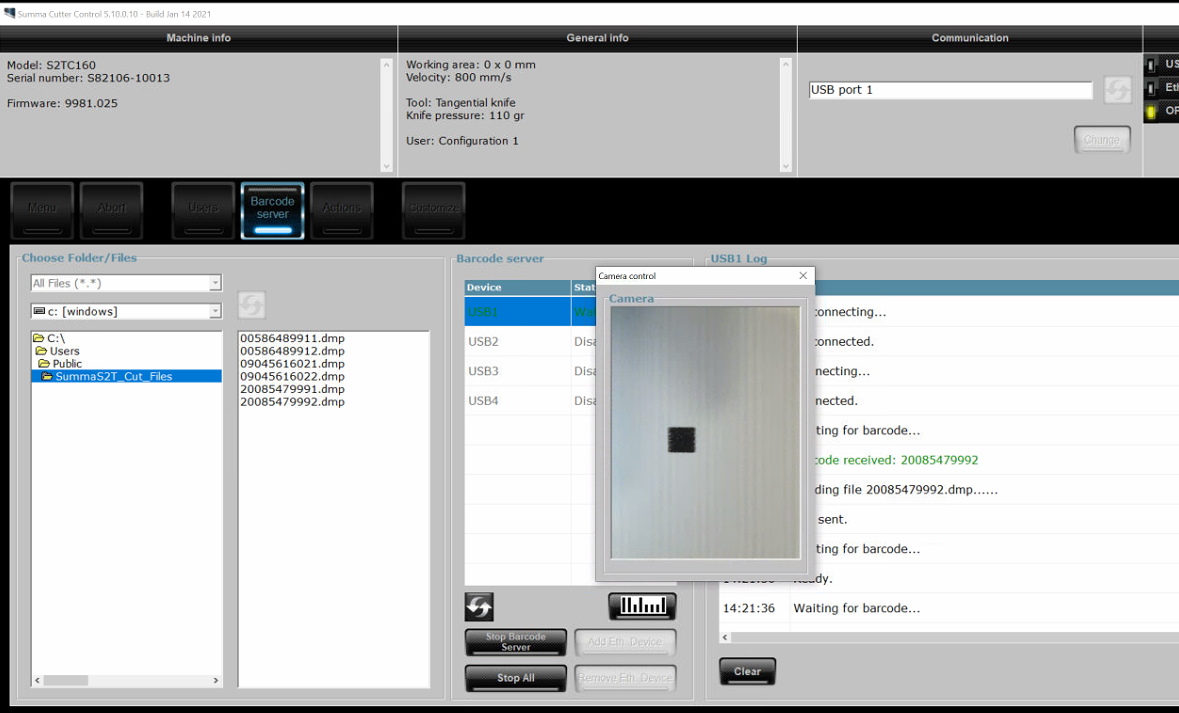Toggle the yellow offline indicator
Screen dimensions: 1179x713
coord(1151,111)
